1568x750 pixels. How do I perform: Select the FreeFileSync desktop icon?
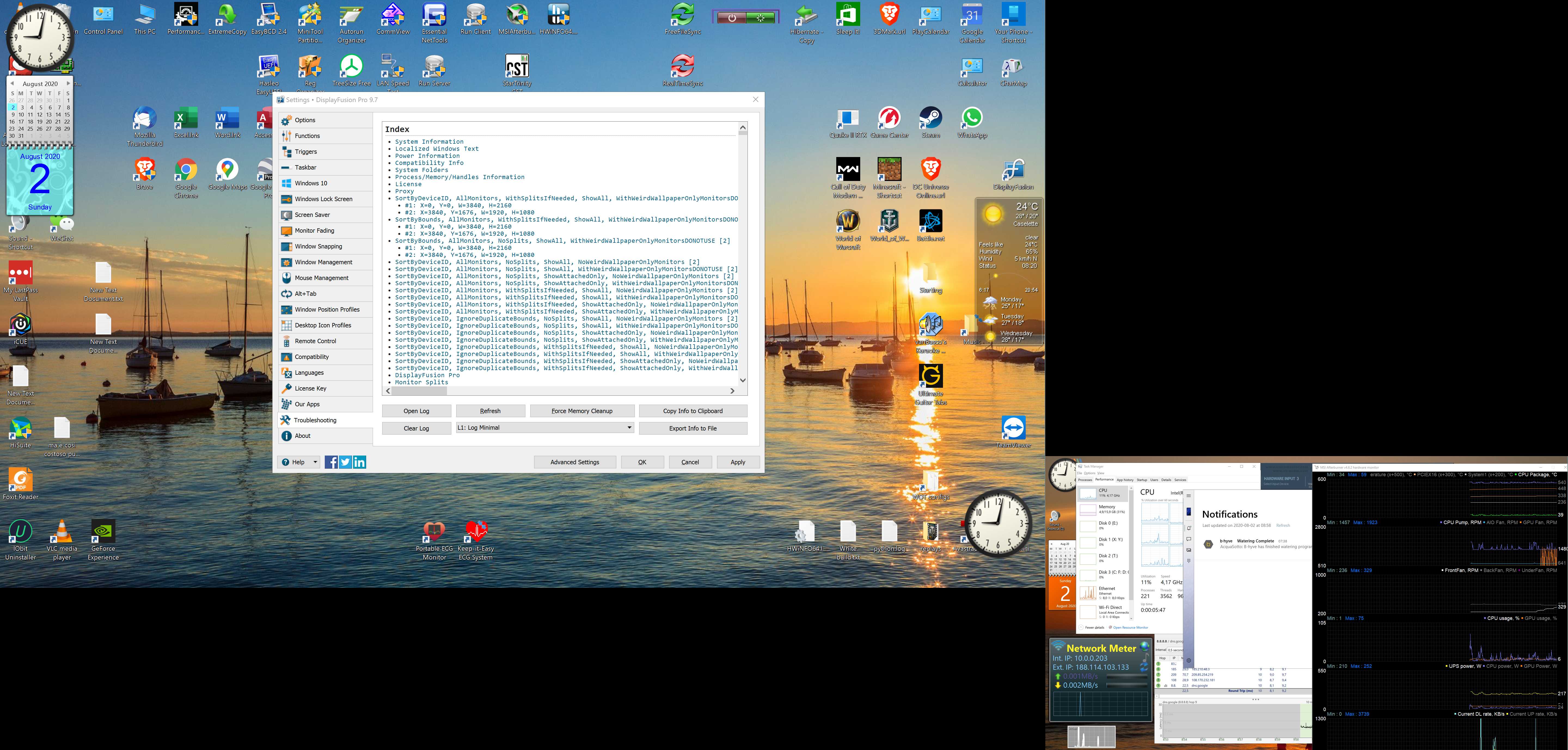[682, 15]
